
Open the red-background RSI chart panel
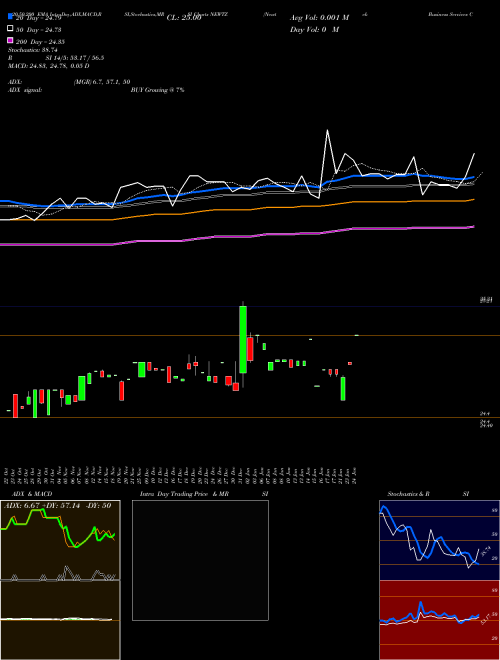click(x=439, y=620)
